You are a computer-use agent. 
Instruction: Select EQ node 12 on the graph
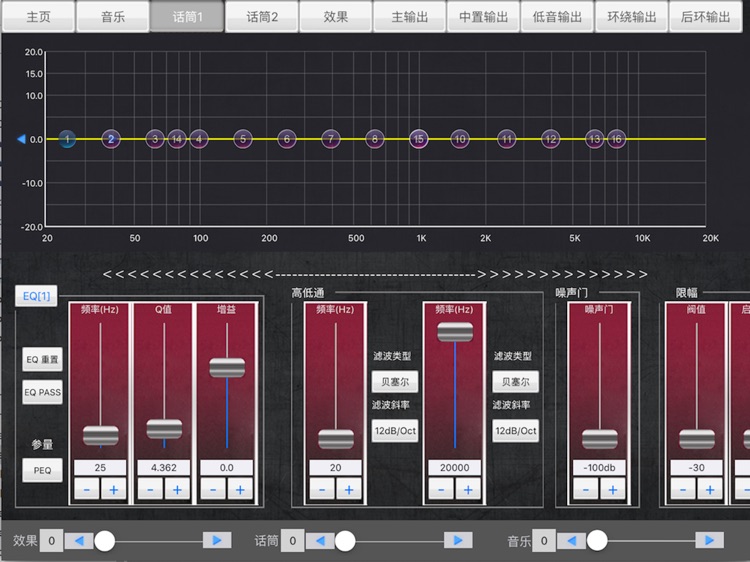click(551, 139)
